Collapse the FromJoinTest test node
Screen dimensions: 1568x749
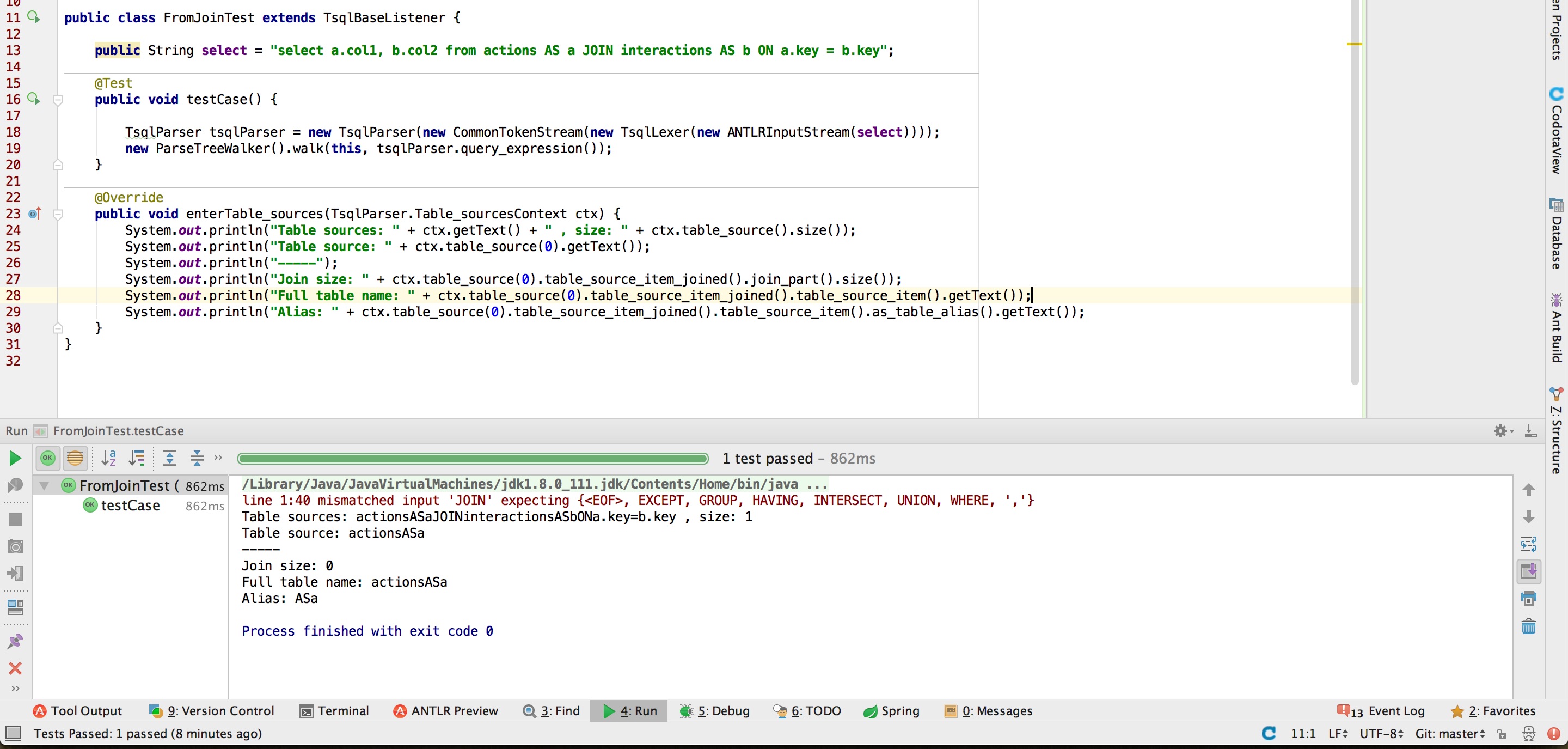click(43, 485)
